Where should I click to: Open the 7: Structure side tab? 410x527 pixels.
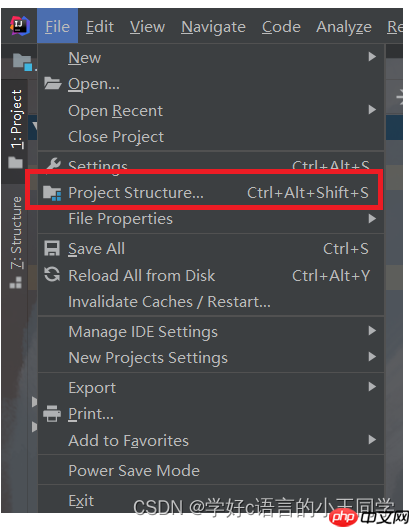click(15, 233)
